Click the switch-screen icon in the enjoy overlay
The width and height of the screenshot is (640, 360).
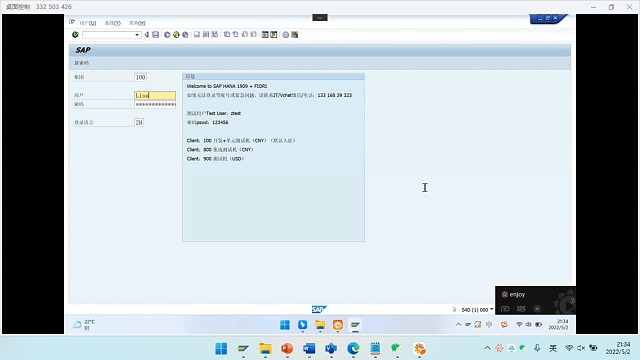pos(505,309)
